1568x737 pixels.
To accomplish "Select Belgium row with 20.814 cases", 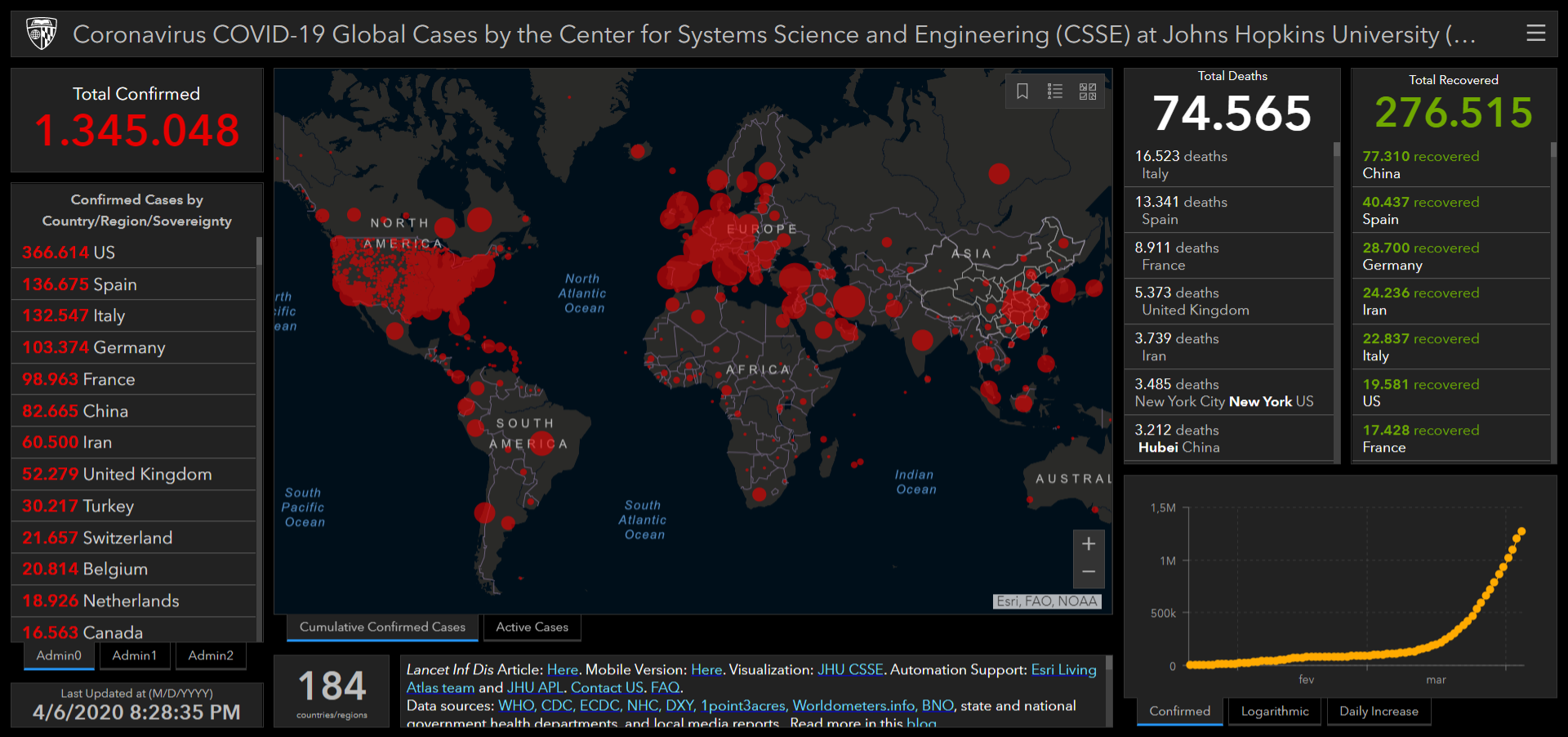I will click(x=134, y=569).
